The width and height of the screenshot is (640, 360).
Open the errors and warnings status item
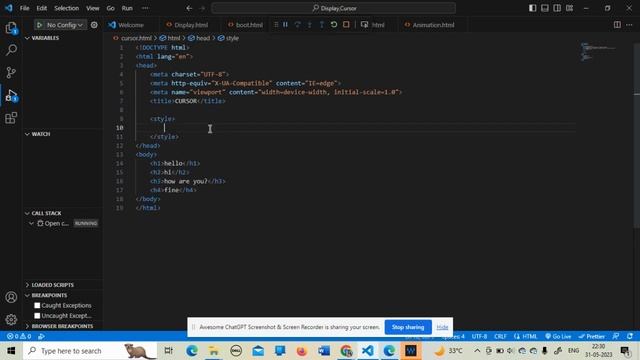click(x=19, y=336)
